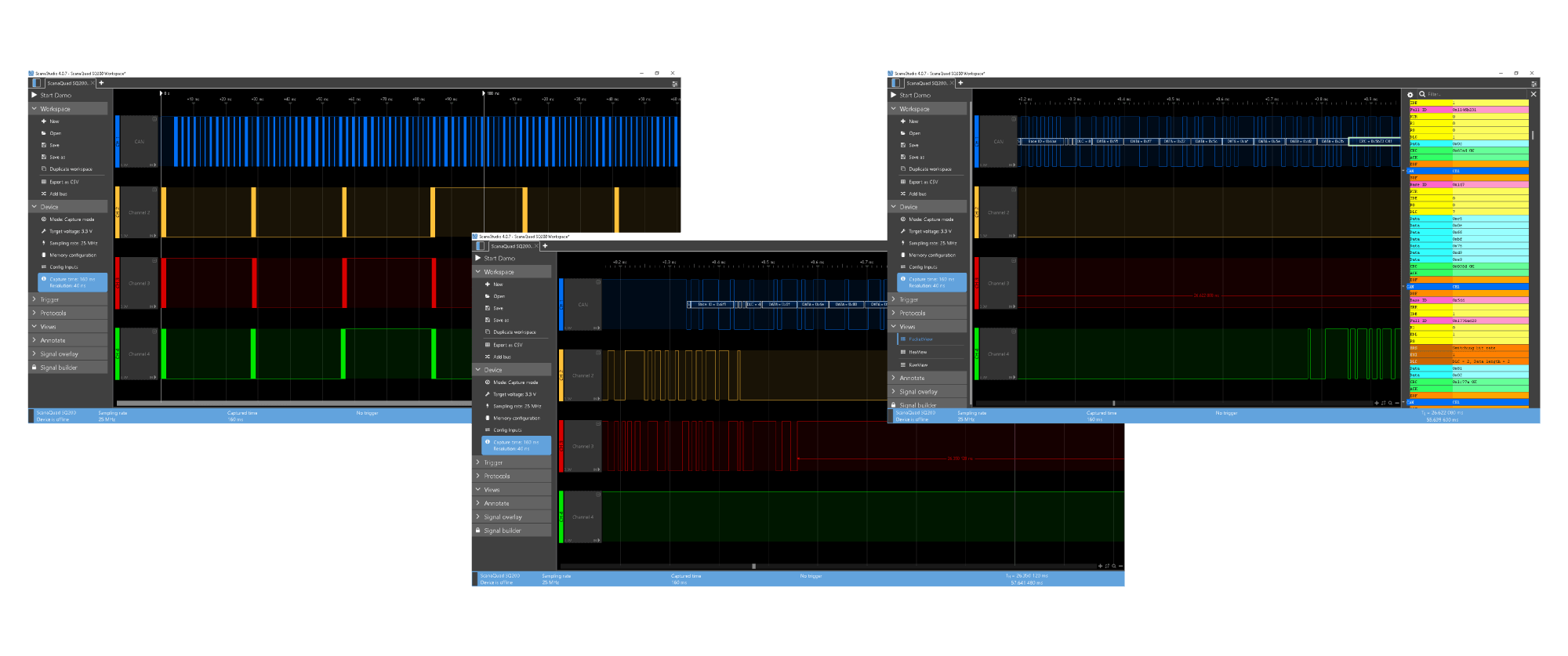Click Config Inputs icon in left window
The width and height of the screenshot is (1568, 656).
44,266
